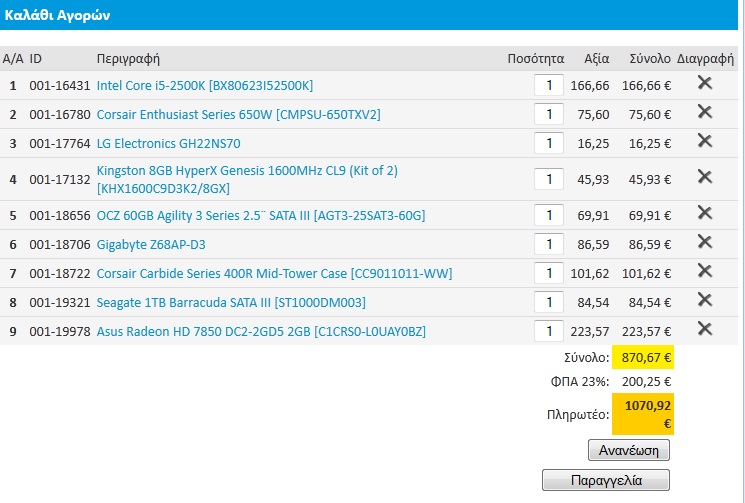Image resolution: width=745 pixels, height=503 pixels.
Task: Click the Ανανέωση refresh button
Action: click(x=628, y=450)
